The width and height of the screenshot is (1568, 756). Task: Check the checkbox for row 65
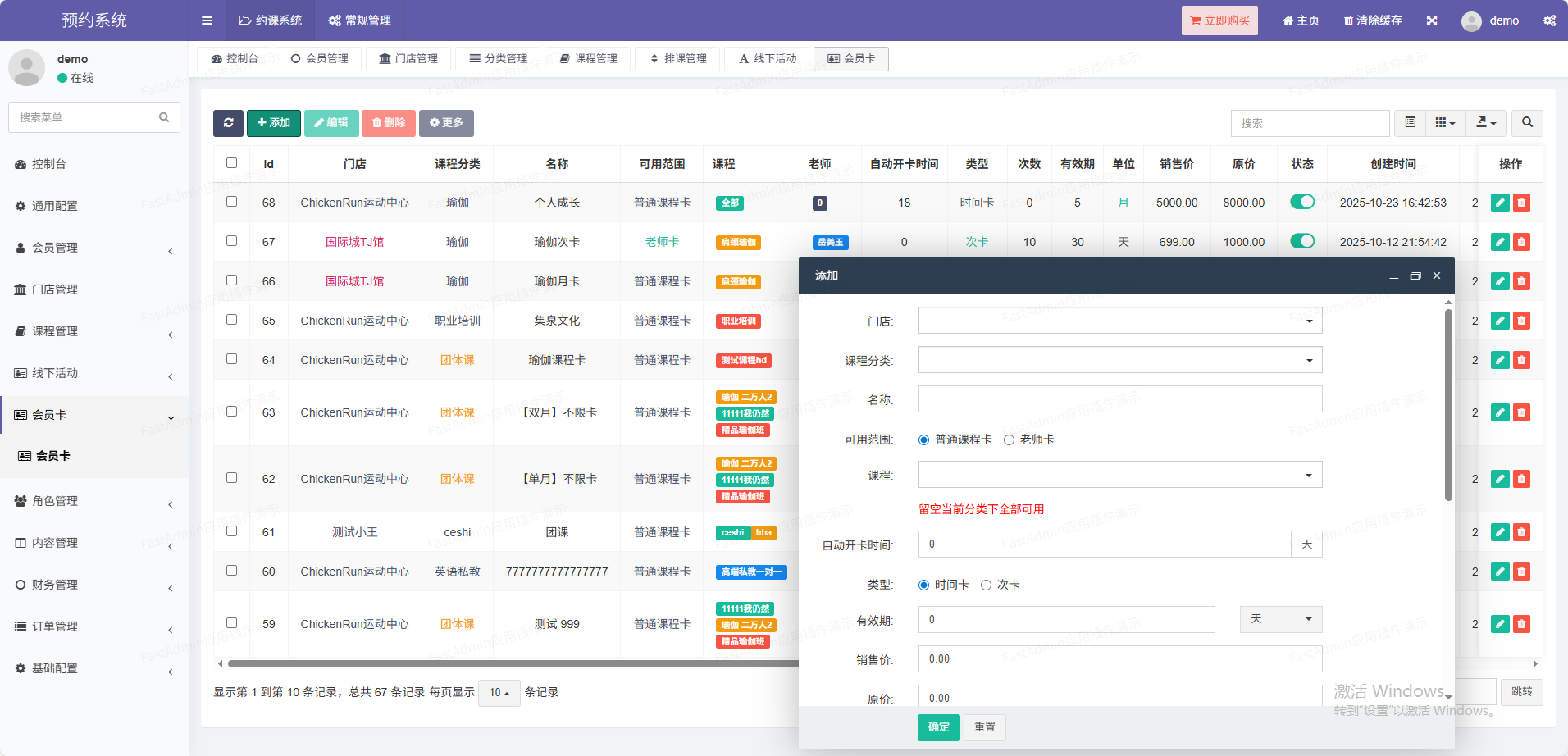click(232, 320)
